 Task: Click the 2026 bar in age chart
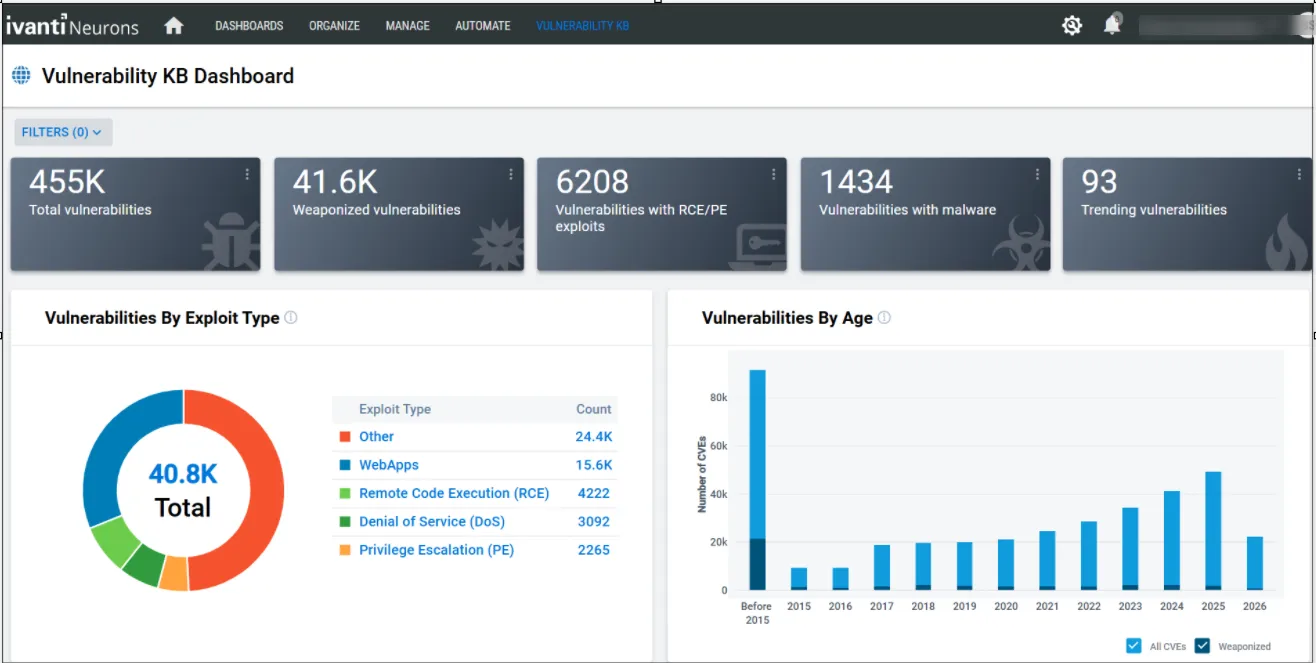coord(1255,563)
